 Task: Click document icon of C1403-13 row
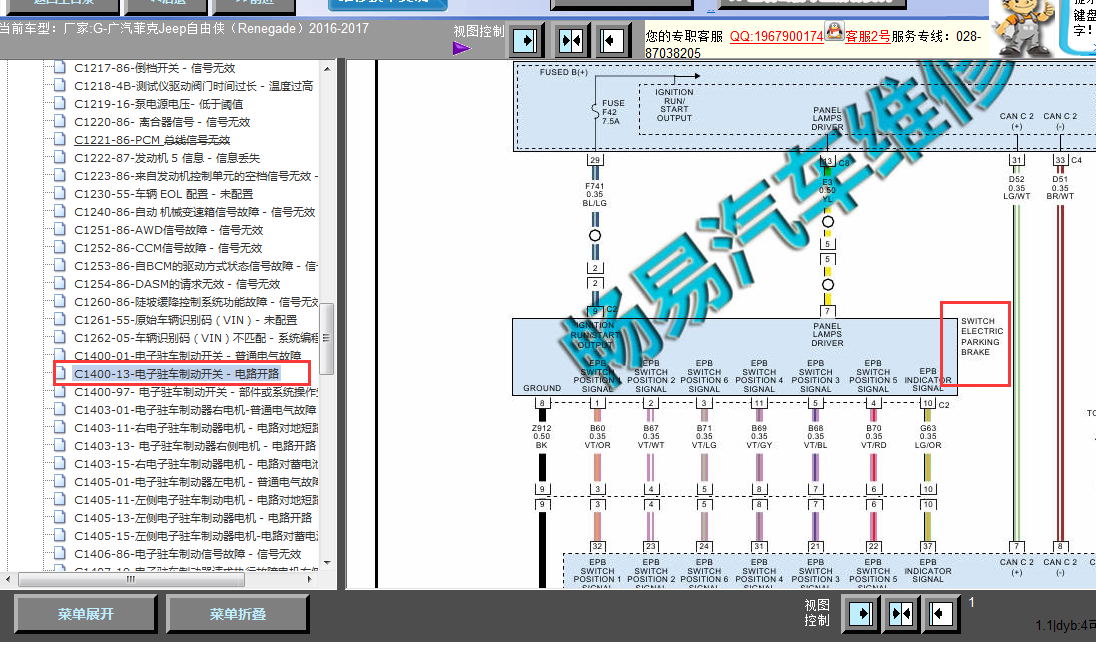coord(60,445)
